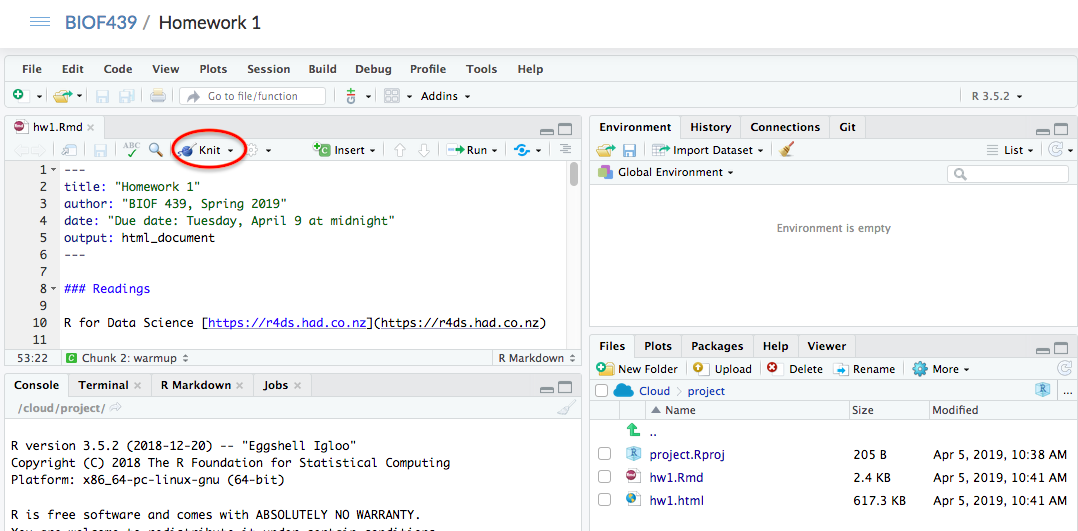Click the blue Publish icon
This screenshot has width=1078, height=531.
tap(522, 150)
